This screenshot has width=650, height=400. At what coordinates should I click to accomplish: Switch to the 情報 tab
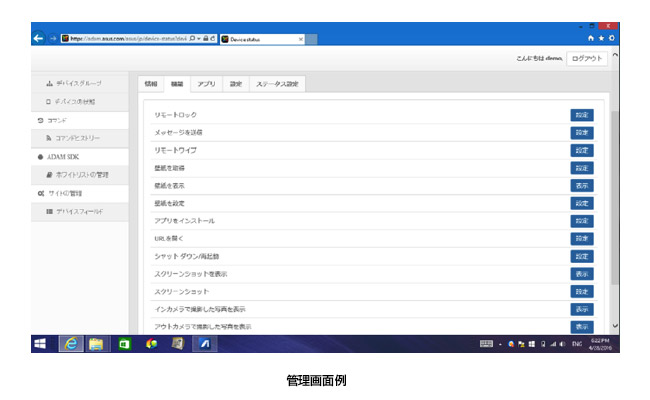pos(151,84)
